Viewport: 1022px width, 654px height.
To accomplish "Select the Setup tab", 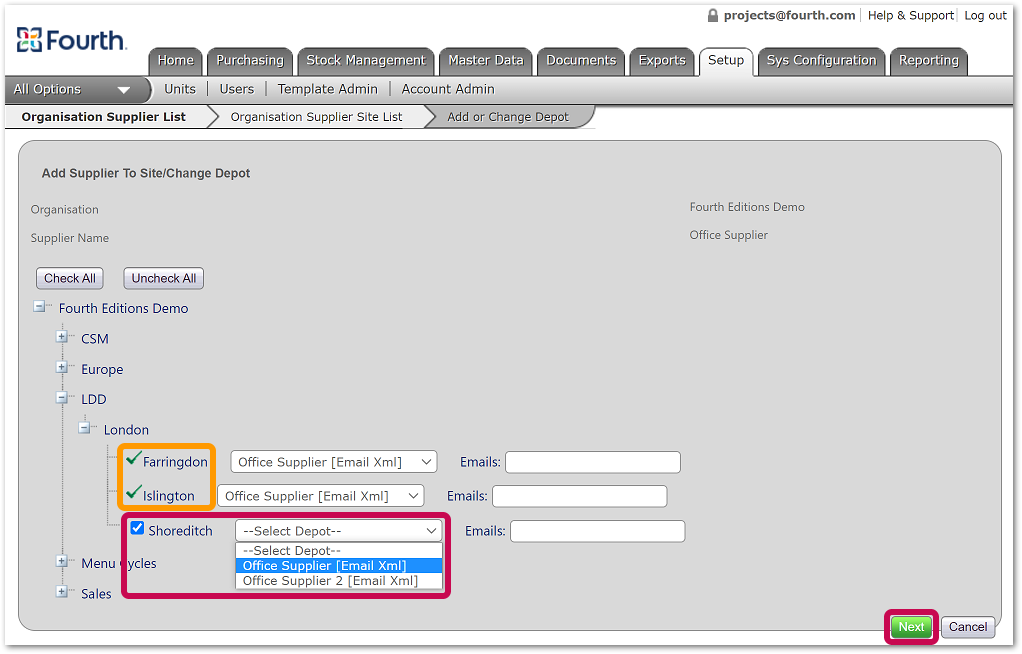I will point(726,61).
